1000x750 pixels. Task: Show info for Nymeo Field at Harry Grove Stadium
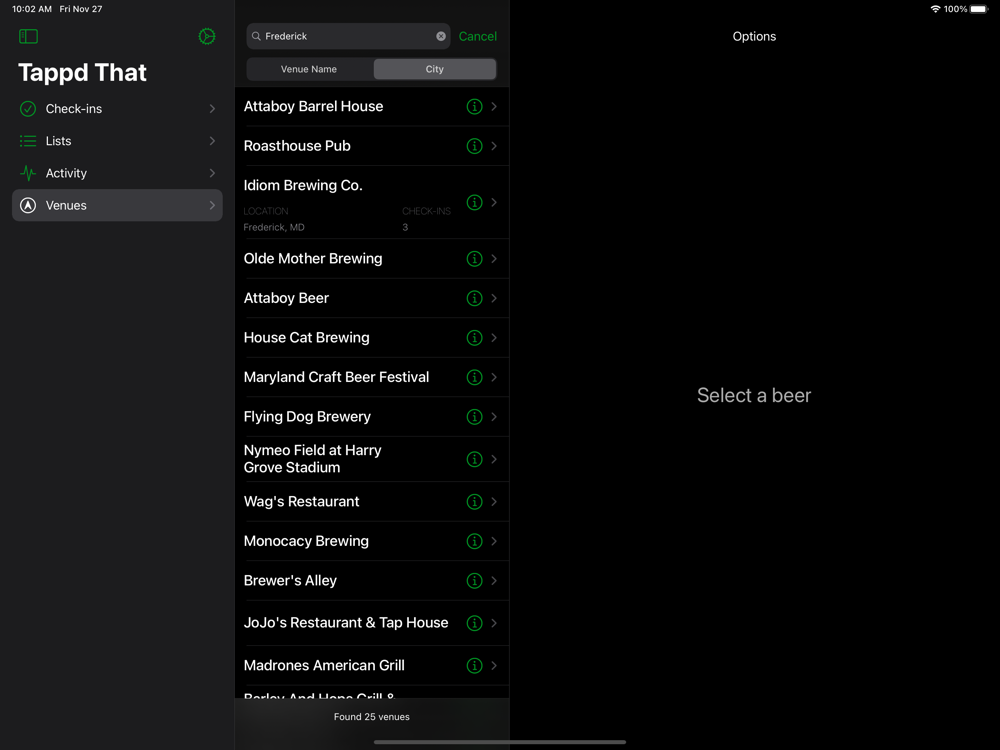tap(474, 459)
